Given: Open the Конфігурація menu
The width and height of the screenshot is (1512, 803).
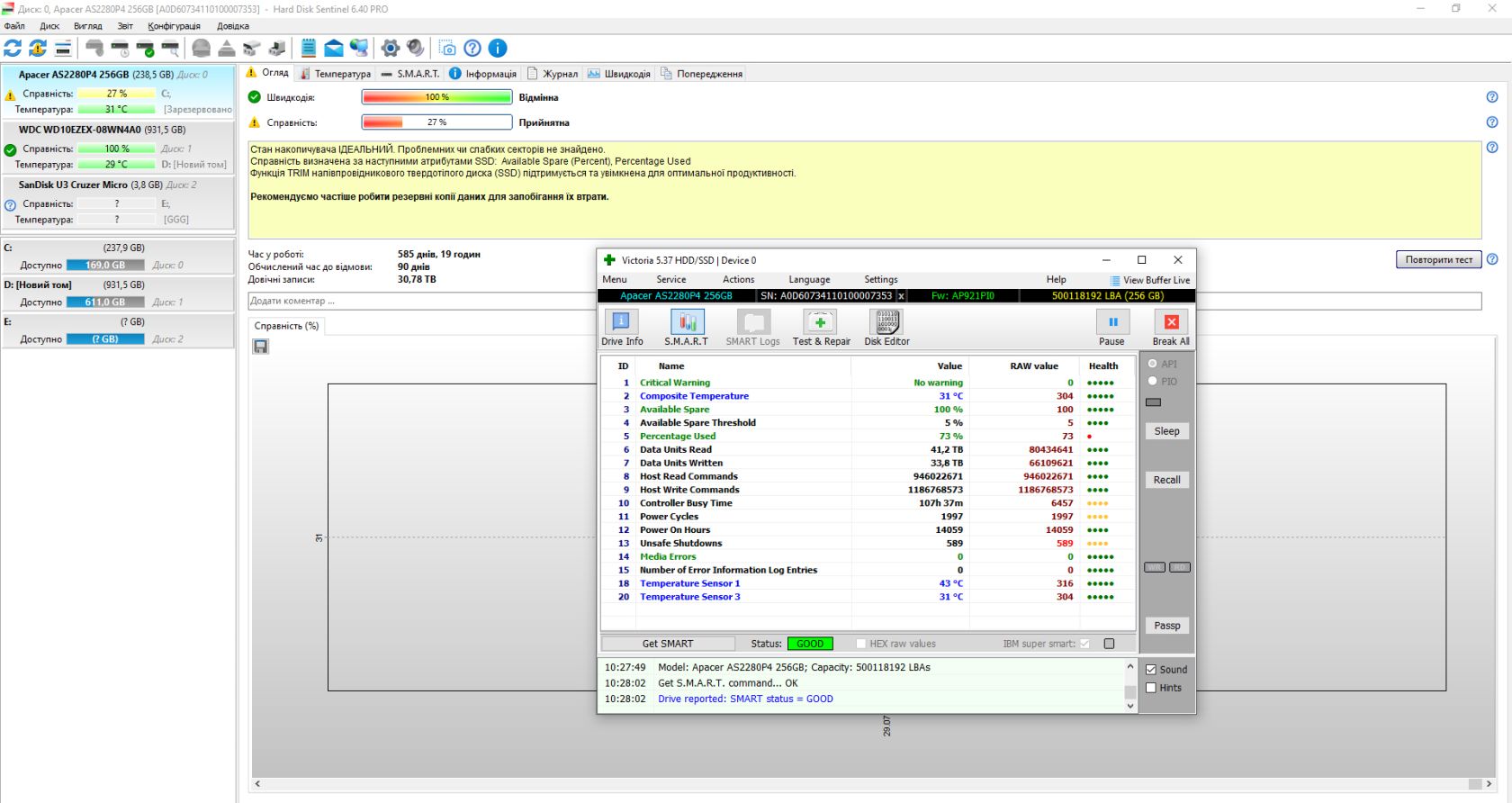Looking at the screenshot, I should (174, 26).
